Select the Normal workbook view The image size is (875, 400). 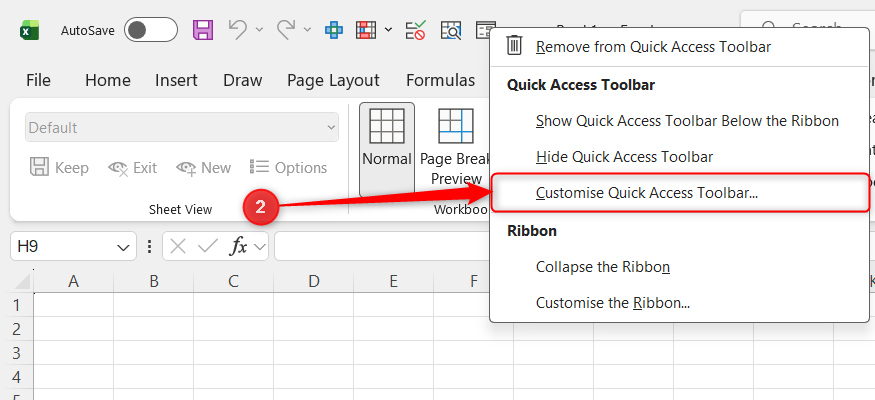tap(387, 149)
